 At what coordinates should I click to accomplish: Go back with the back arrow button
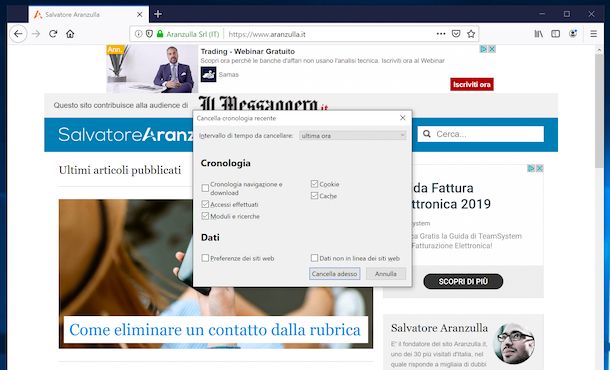coord(18,34)
